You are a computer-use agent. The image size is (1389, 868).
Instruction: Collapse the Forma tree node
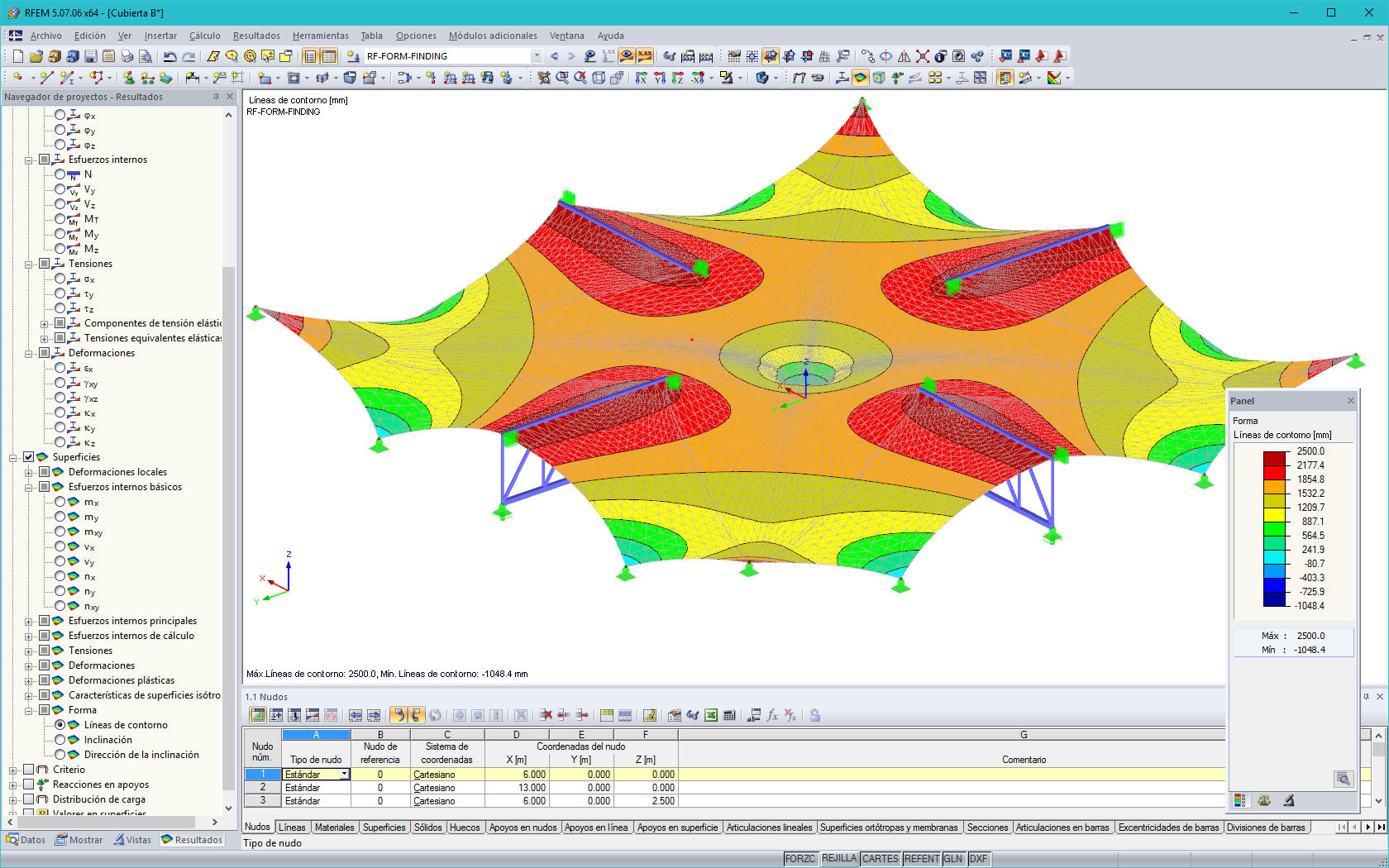pyautogui.click(x=29, y=711)
